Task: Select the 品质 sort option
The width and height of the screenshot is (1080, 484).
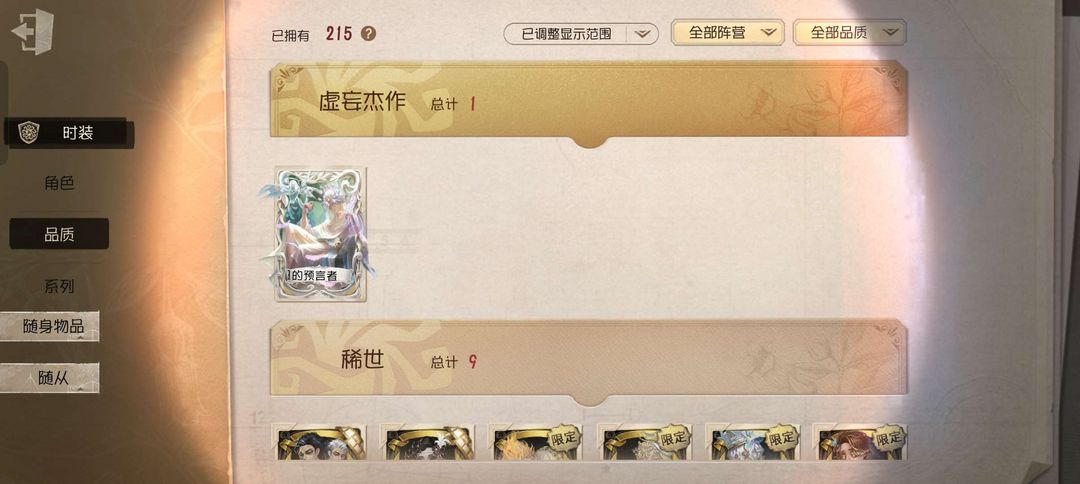Action: pyautogui.click(x=59, y=234)
